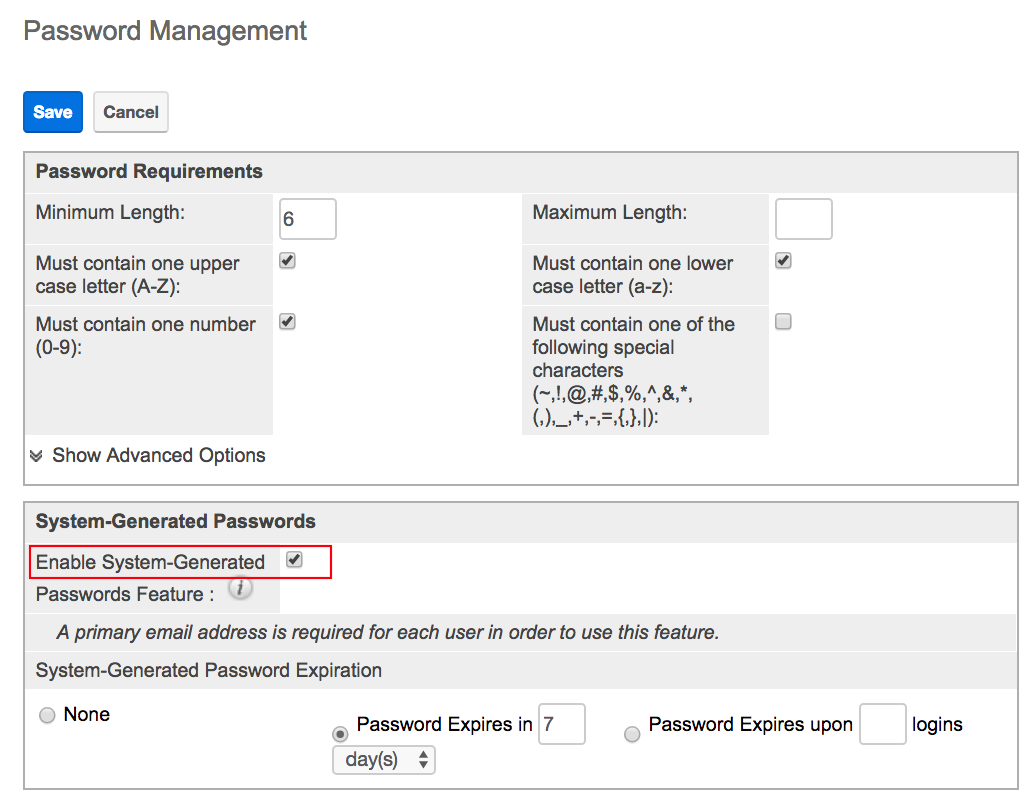Select Password Expires upon logins radio button
The image size is (1036, 800).
coord(632,734)
